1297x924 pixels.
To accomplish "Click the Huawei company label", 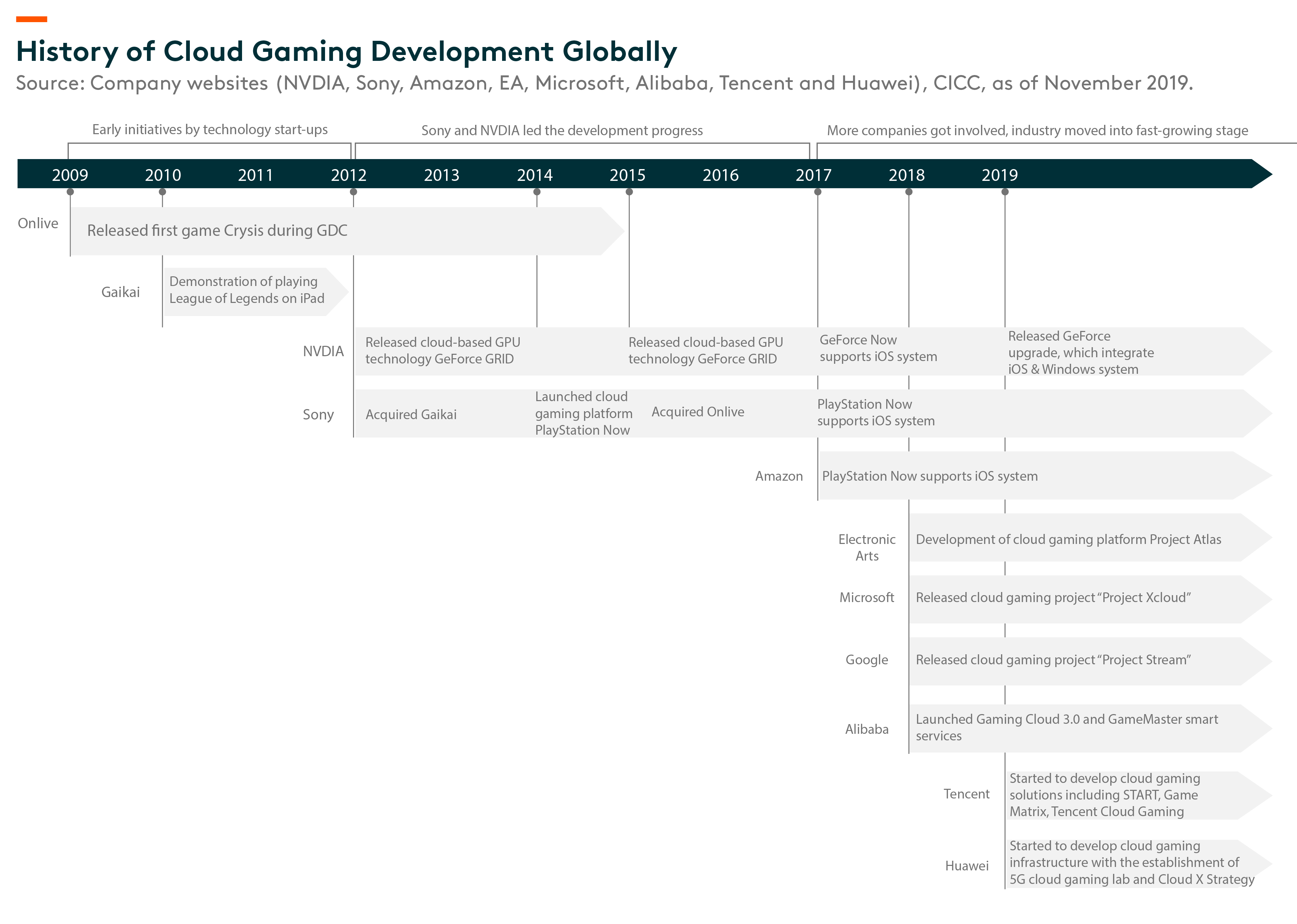I will (966, 866).
